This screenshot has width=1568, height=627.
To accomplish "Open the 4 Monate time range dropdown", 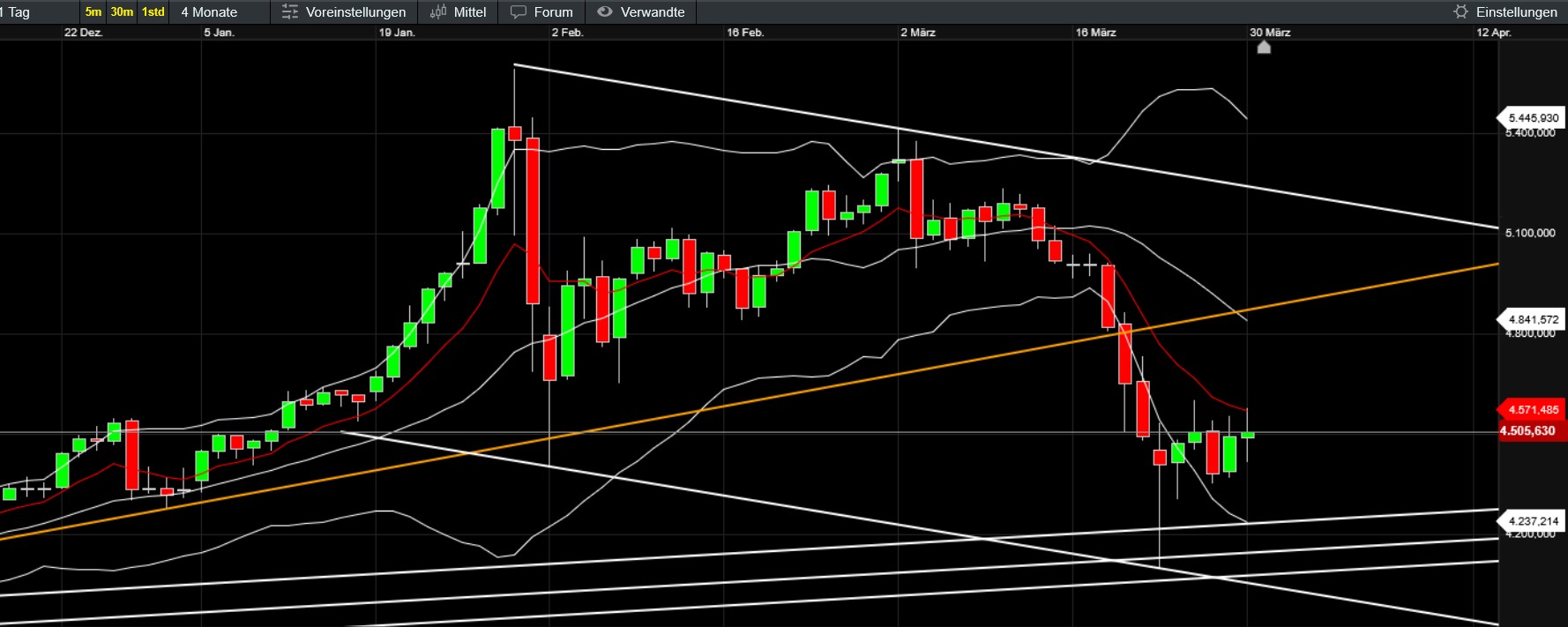I will [x=210, y=12].
